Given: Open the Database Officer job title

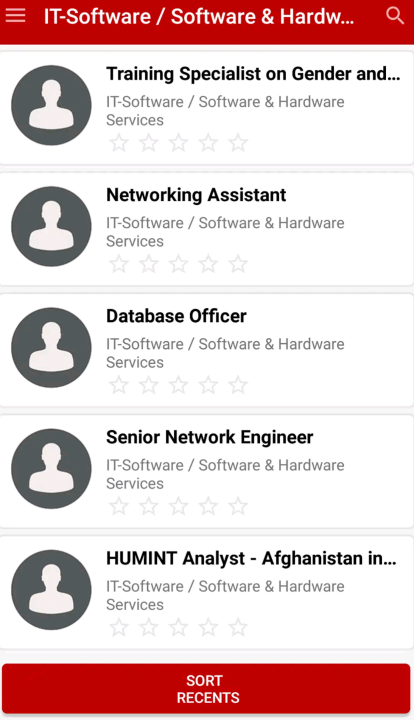Looking at the screenshot, I should pos(176,316).
